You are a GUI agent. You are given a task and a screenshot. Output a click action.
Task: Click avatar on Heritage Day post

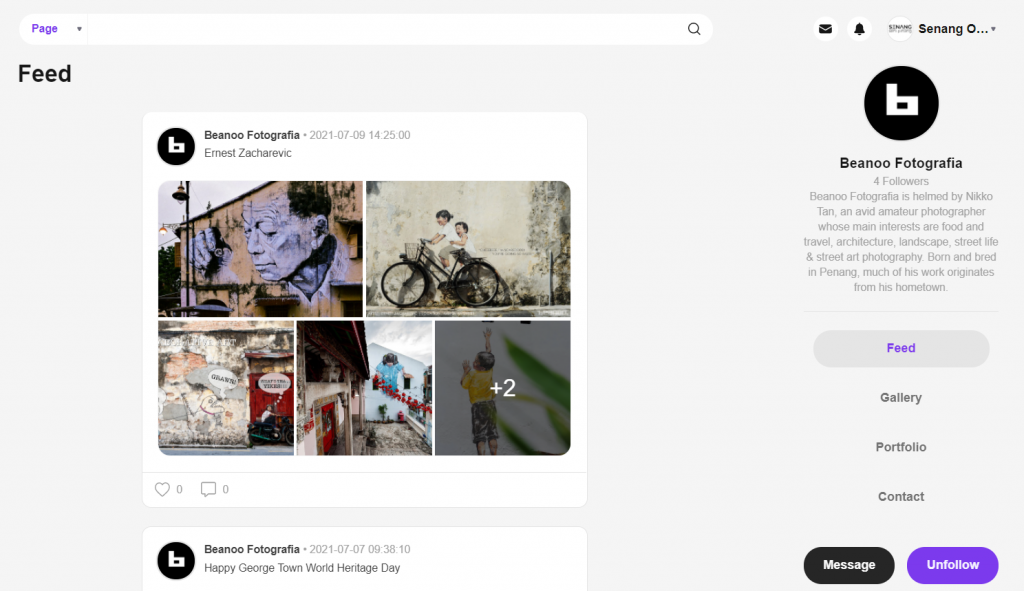coord(176,560)
